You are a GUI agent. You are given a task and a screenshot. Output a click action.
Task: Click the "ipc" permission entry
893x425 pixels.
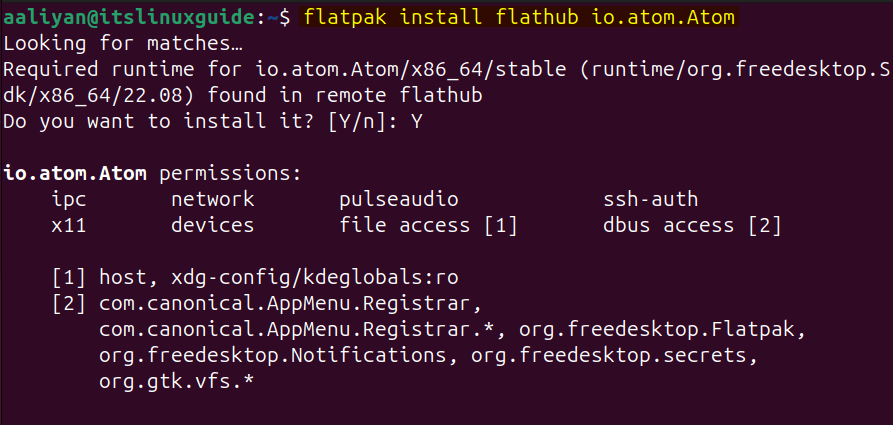[x=69, y=199]
